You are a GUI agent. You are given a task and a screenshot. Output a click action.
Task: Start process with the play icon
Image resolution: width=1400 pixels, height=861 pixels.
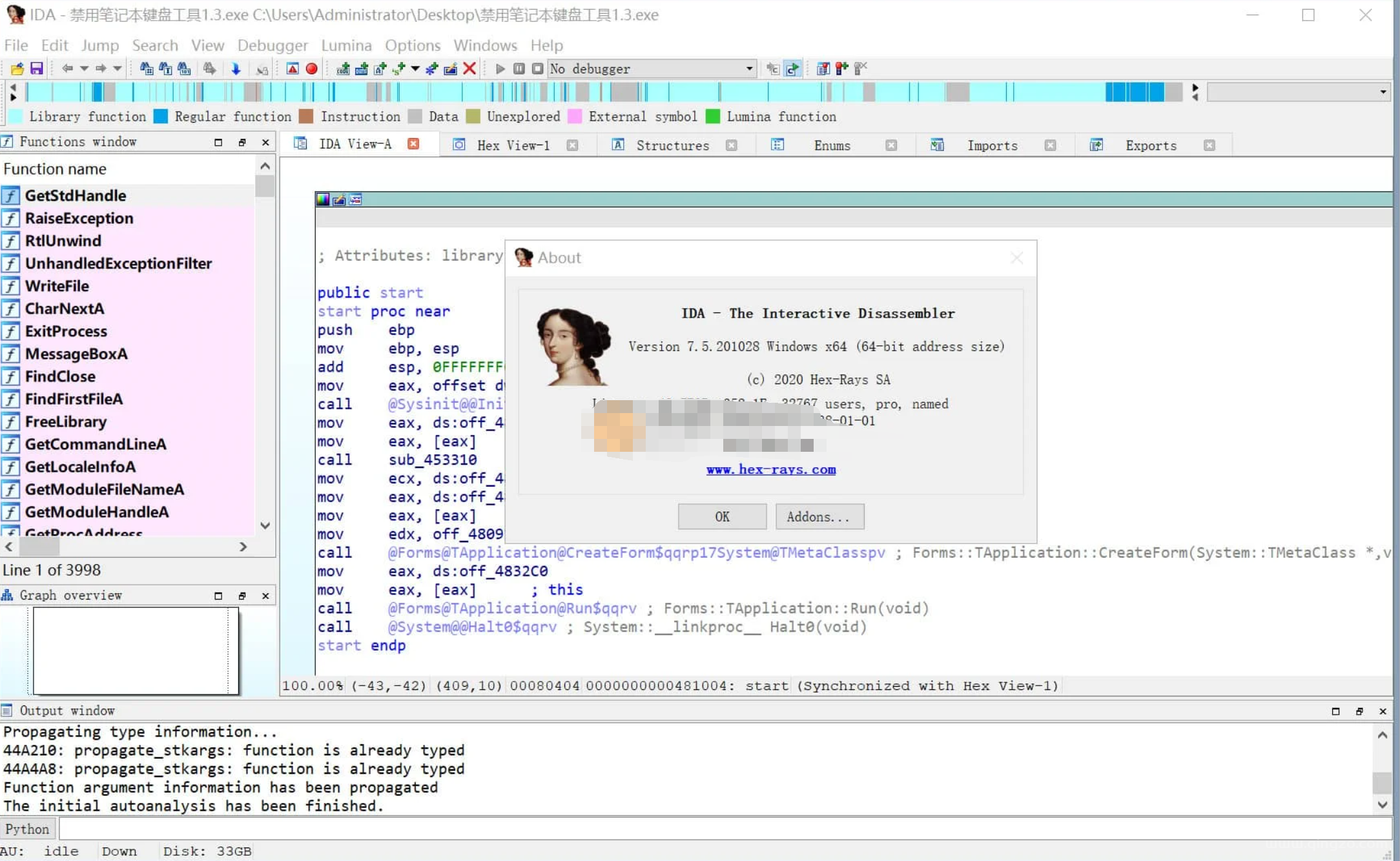coord(500,68)
